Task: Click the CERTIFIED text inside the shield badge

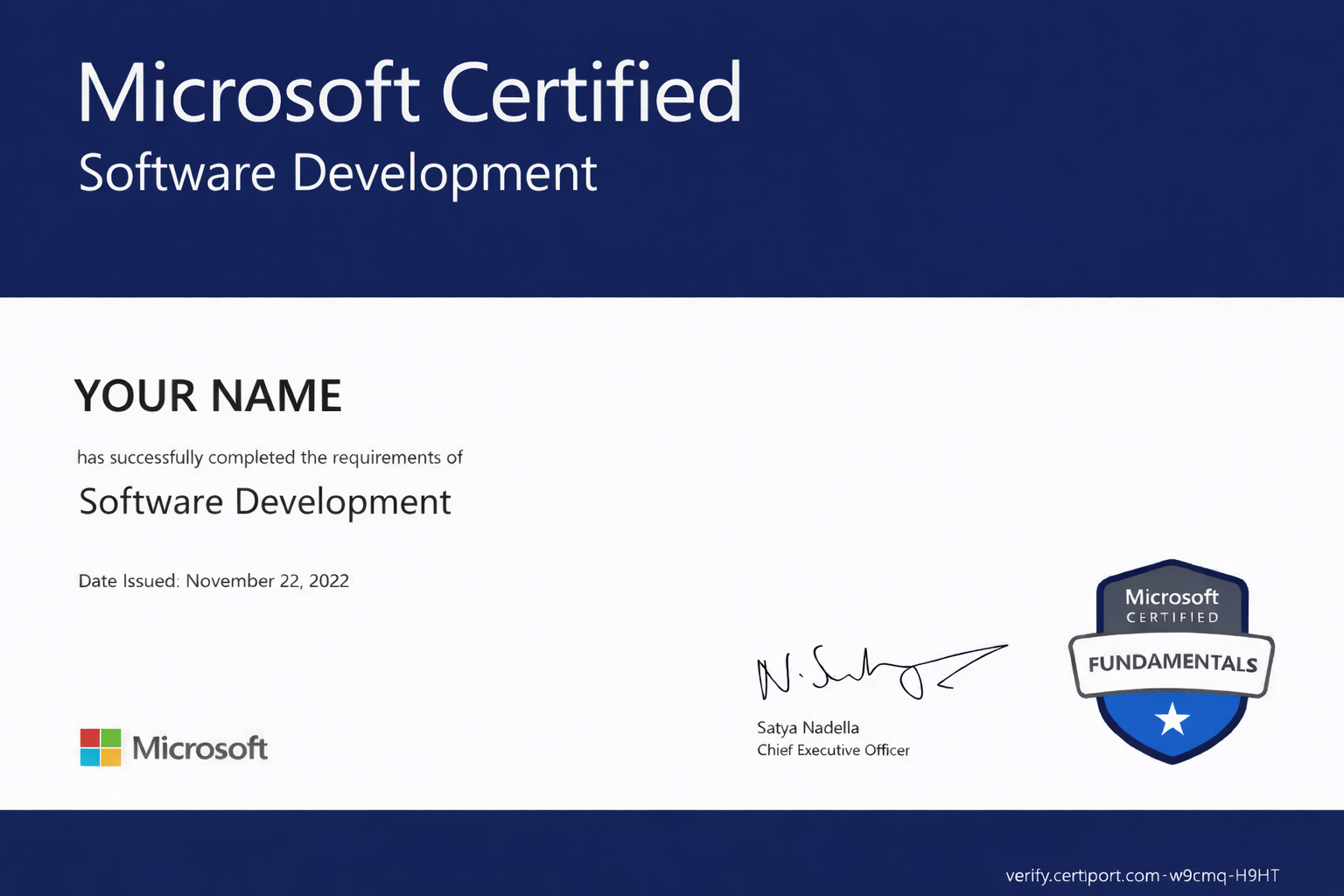Action: [x=1172, y=618]
